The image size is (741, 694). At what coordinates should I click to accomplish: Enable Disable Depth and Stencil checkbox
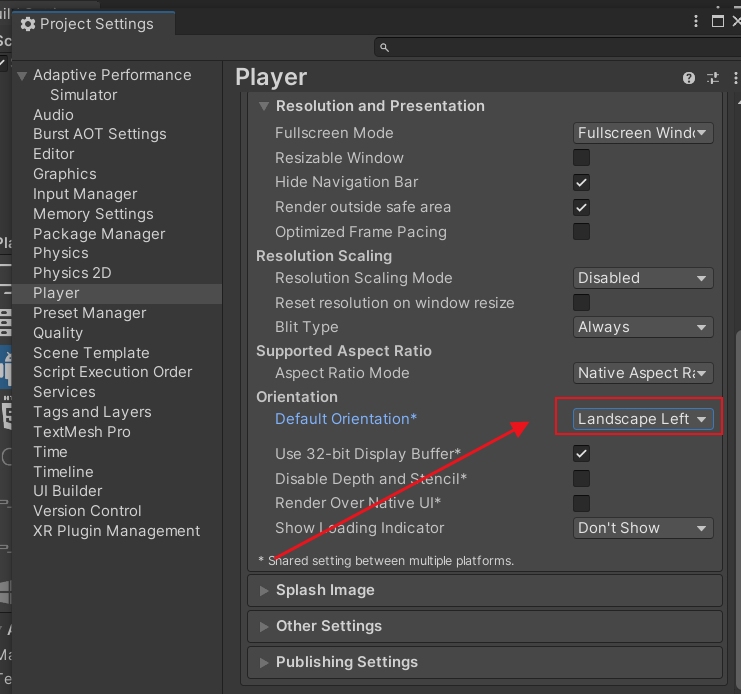click(581, 478)
